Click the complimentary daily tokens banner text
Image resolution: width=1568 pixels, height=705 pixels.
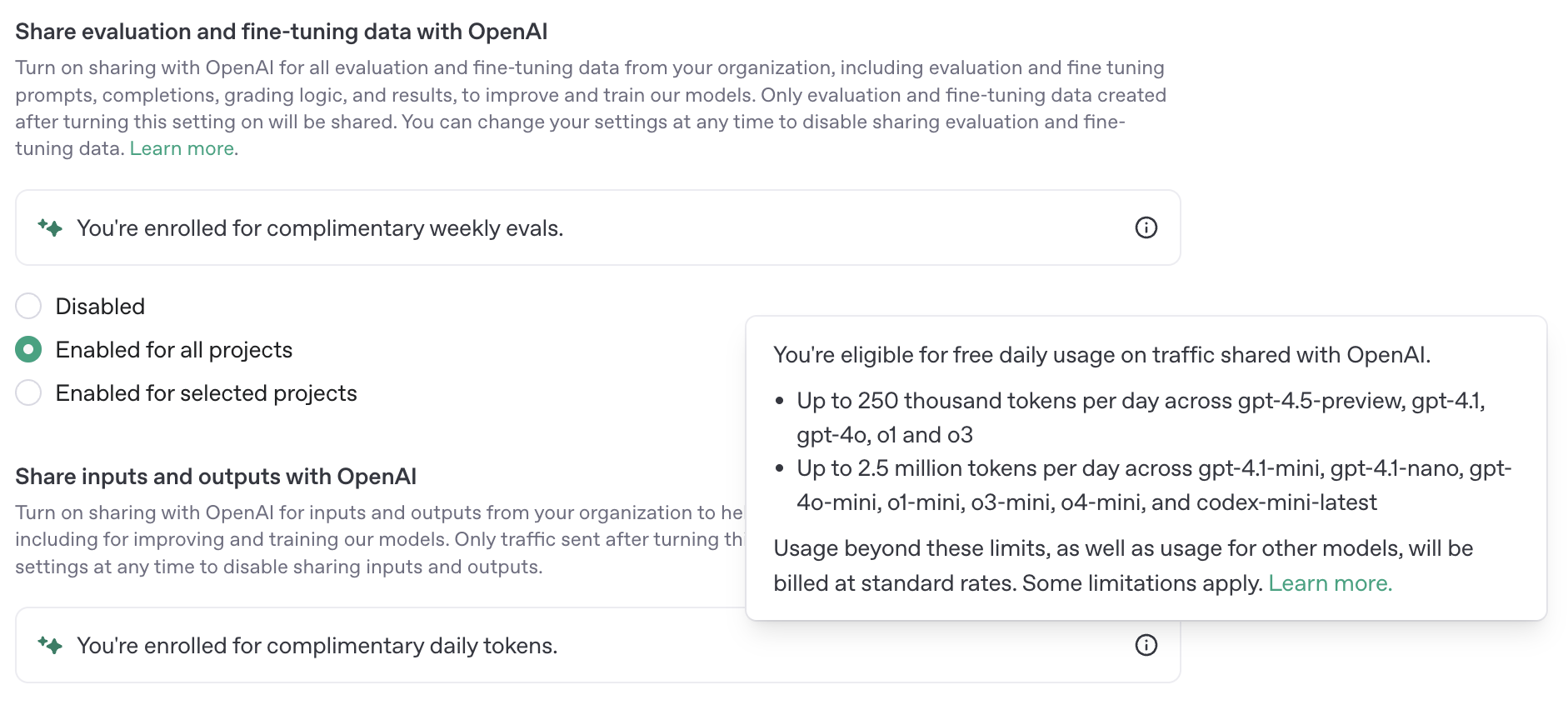pyautogui.click(x=317, y=646)
